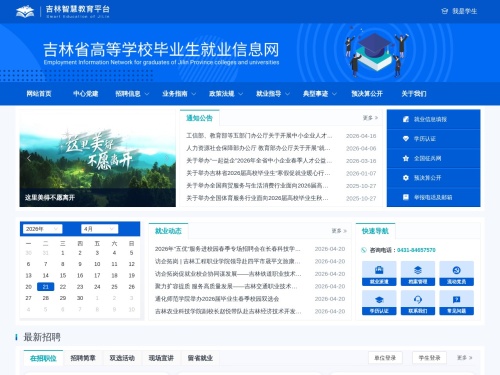Switch to the 现场宣讲 tab
500x375 pixels.
(x=161, y=358)
